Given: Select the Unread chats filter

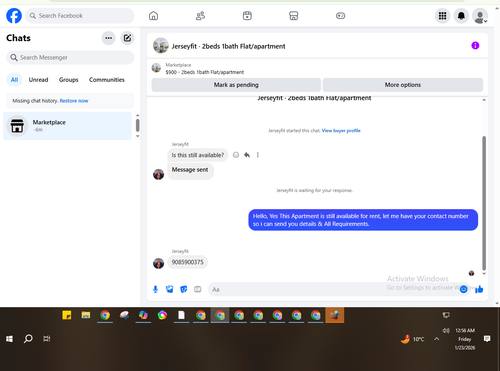Looking at the screenshot, I should tap(38, 80).
